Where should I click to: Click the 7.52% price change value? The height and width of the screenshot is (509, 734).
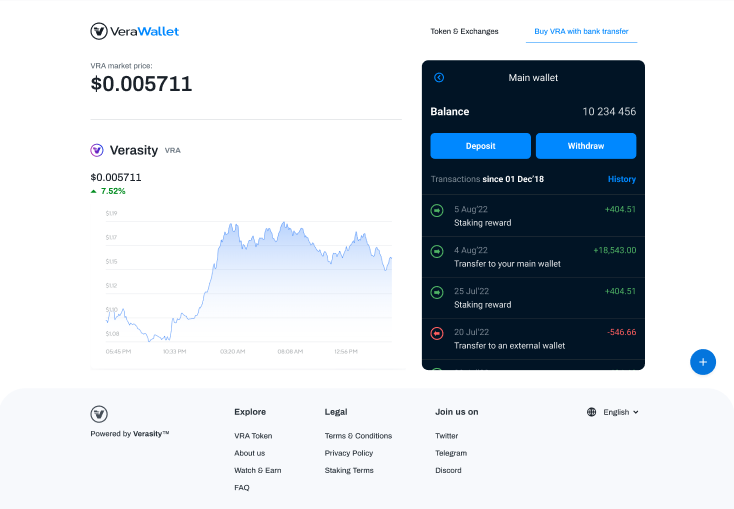(x=113, y=191)
